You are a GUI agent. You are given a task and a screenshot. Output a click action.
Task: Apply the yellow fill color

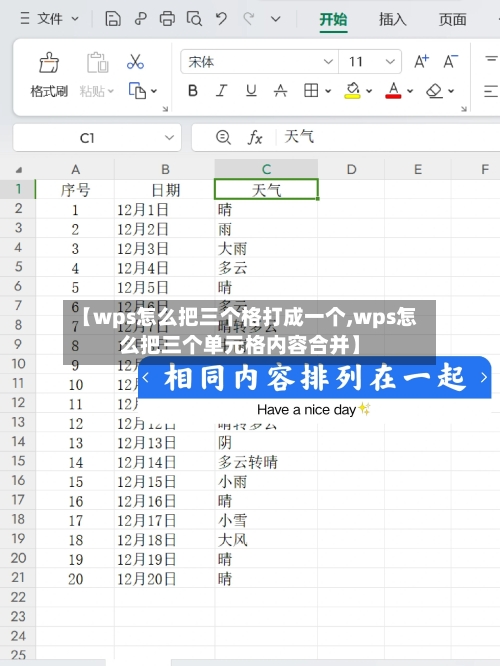pyautogui.click(x=352, y=90)
